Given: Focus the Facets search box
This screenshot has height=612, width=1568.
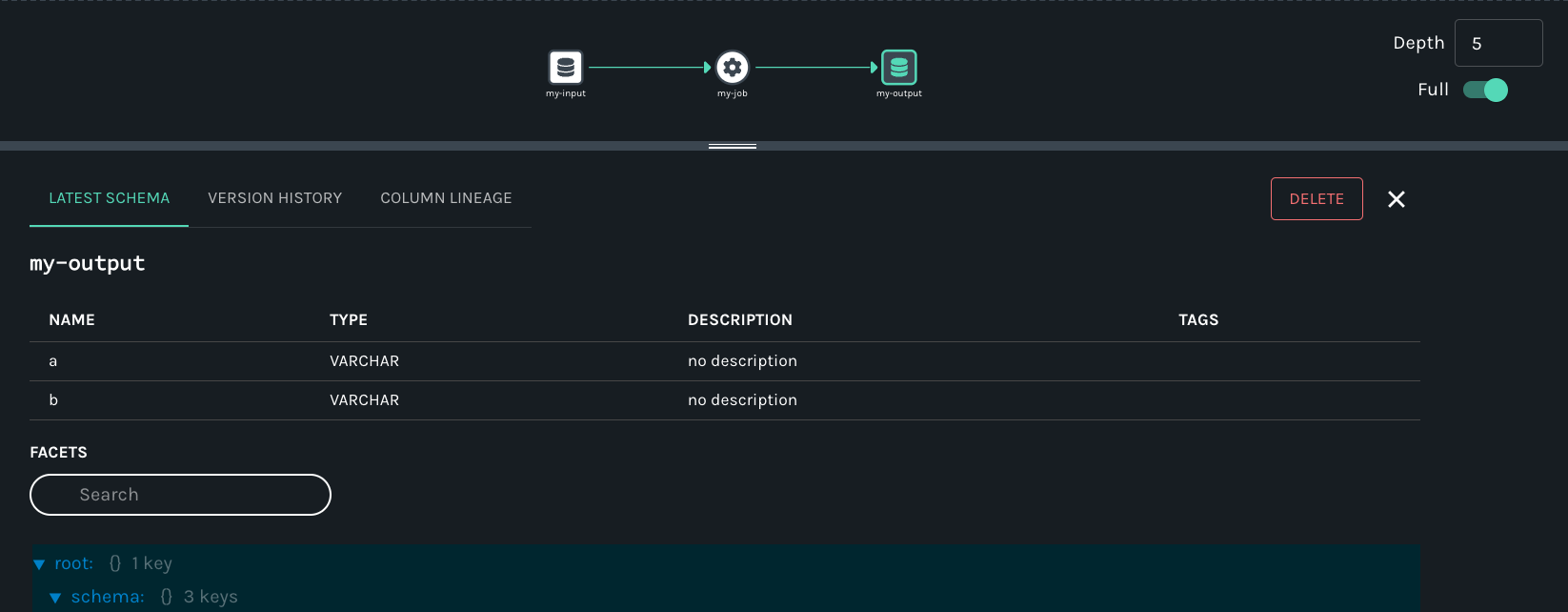Looking at the screenshot, I should coord(181,495).
